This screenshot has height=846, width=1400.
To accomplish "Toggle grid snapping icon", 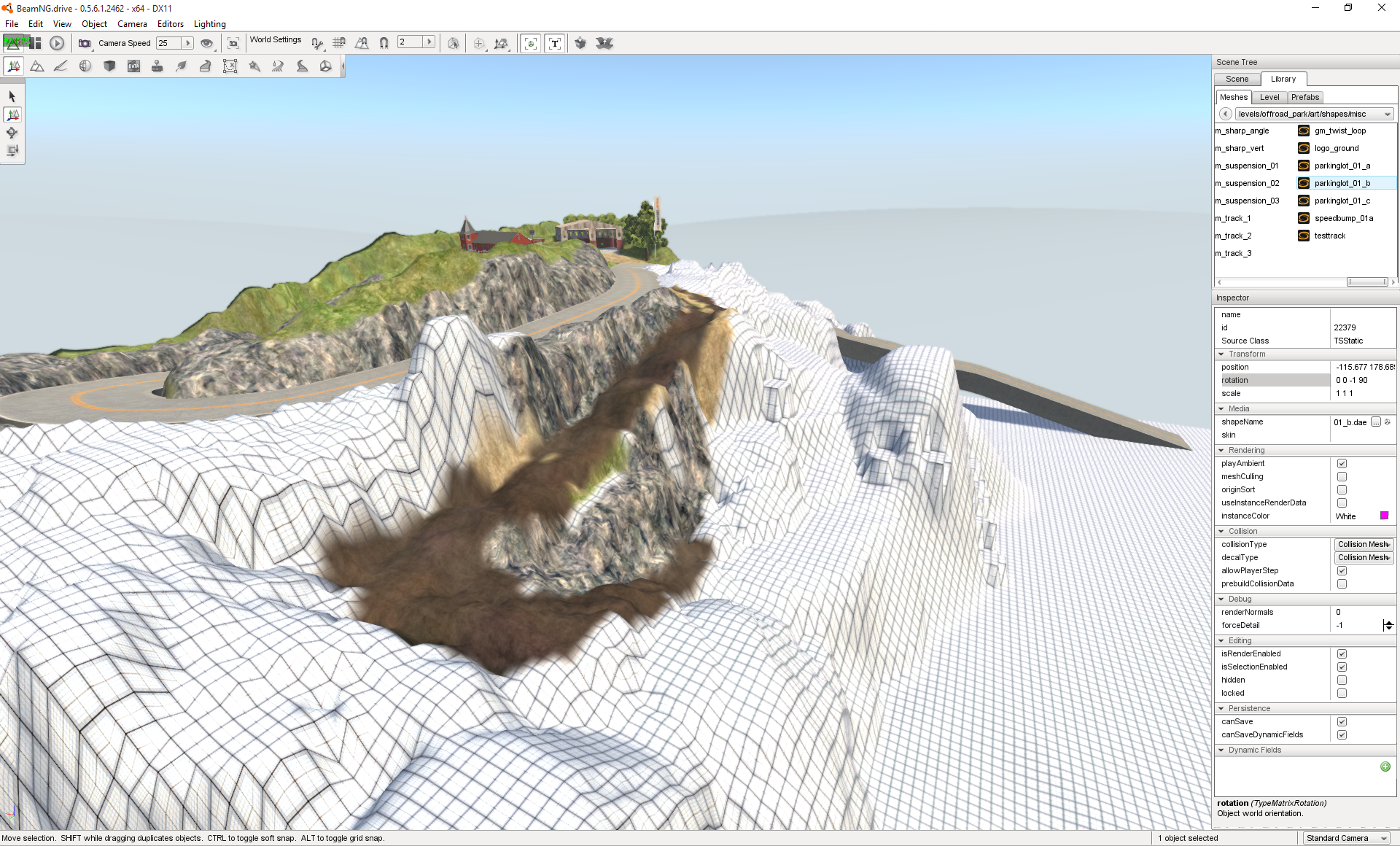I will tap(339, 43).
